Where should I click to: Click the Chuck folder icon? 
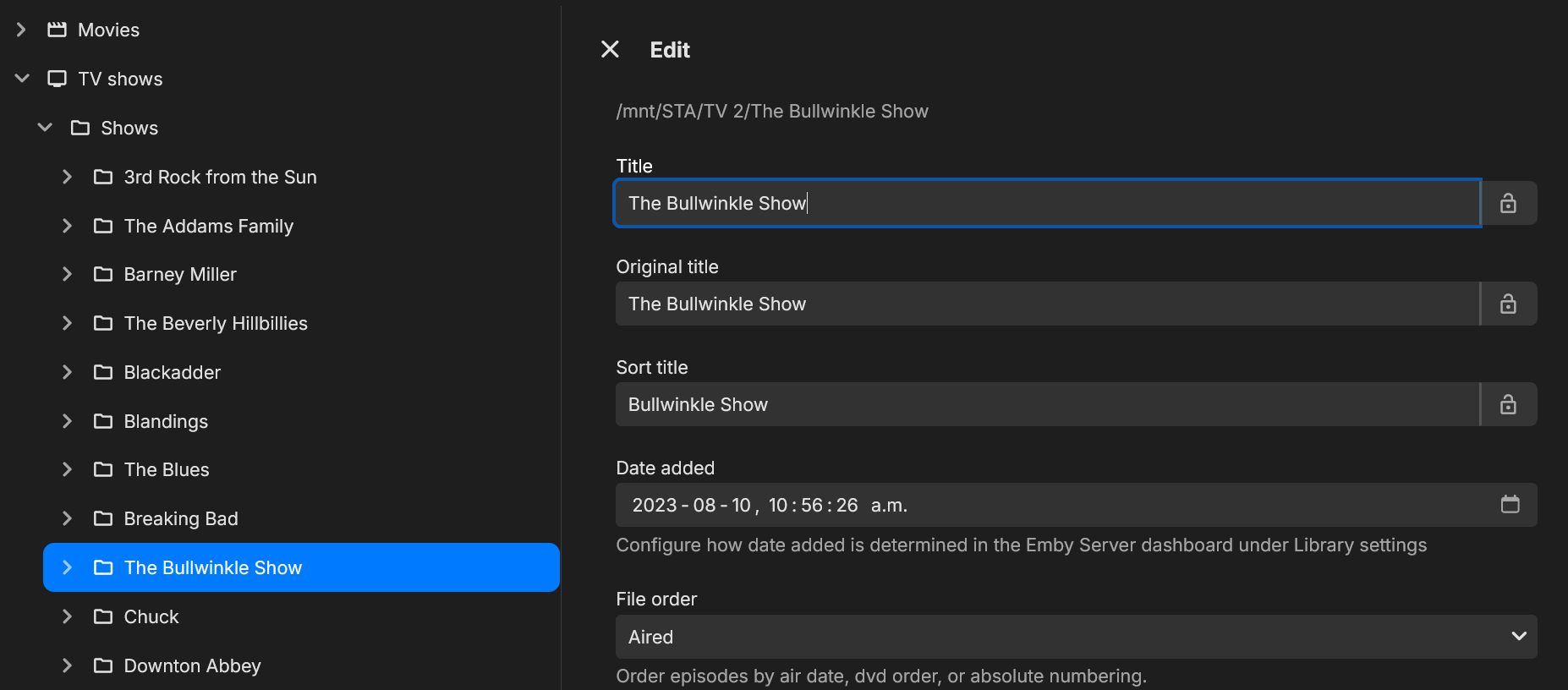point(103,616)
